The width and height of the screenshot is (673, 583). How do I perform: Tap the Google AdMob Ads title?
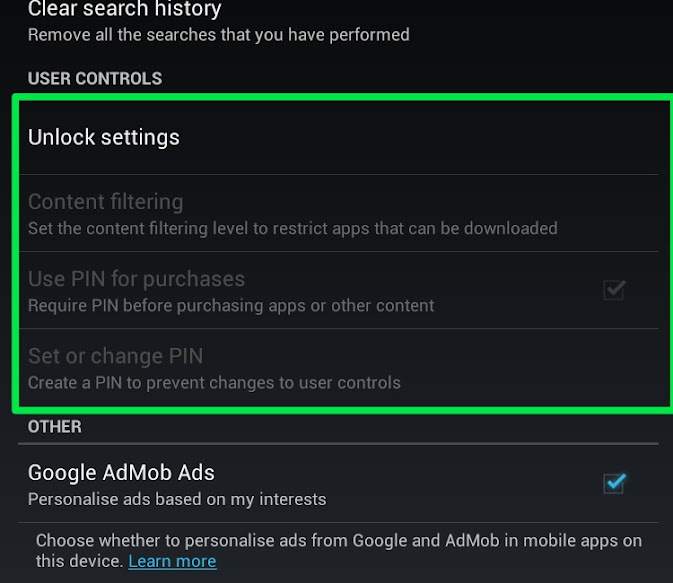coord(121,472)
